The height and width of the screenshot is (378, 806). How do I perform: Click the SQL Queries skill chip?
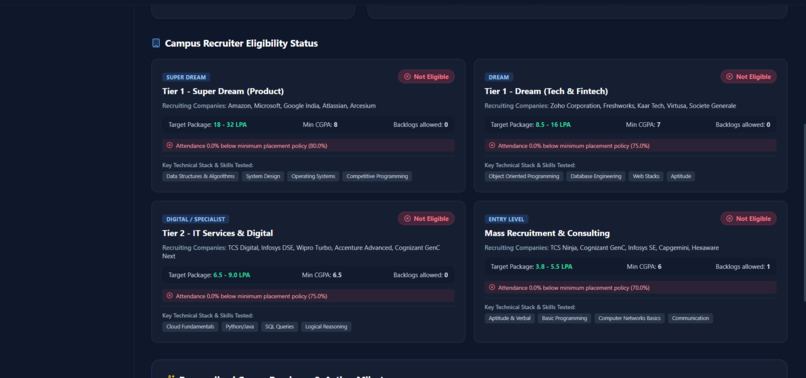pos(280,327)
